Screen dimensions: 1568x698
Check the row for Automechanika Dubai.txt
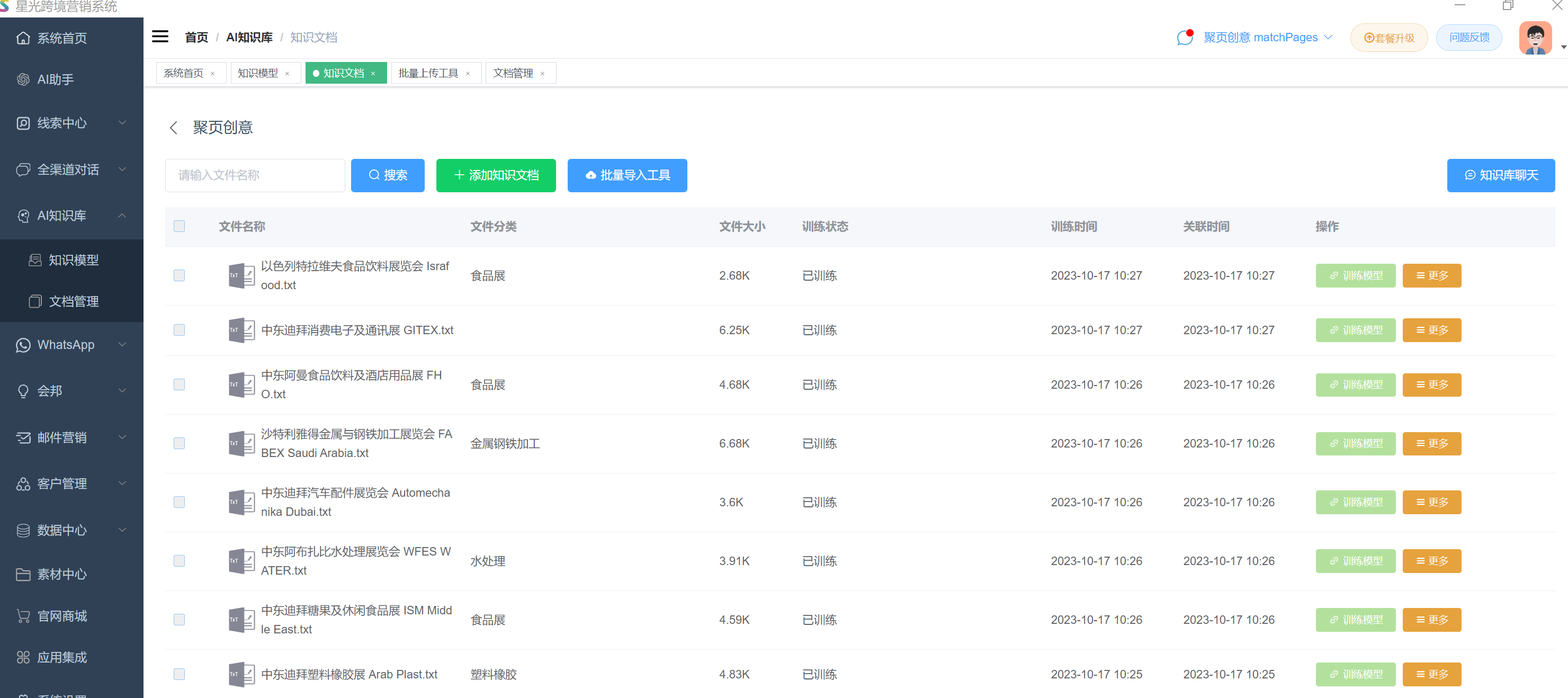click(179, 502)
